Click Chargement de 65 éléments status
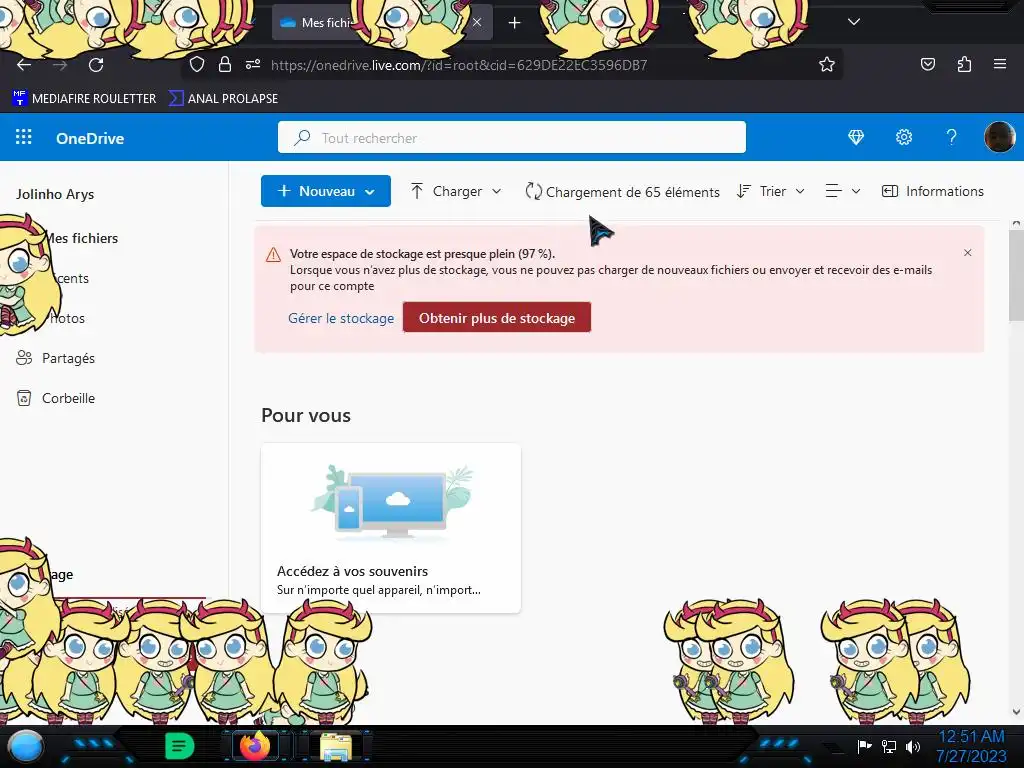The image size is (1024, 768). point(622,191)
